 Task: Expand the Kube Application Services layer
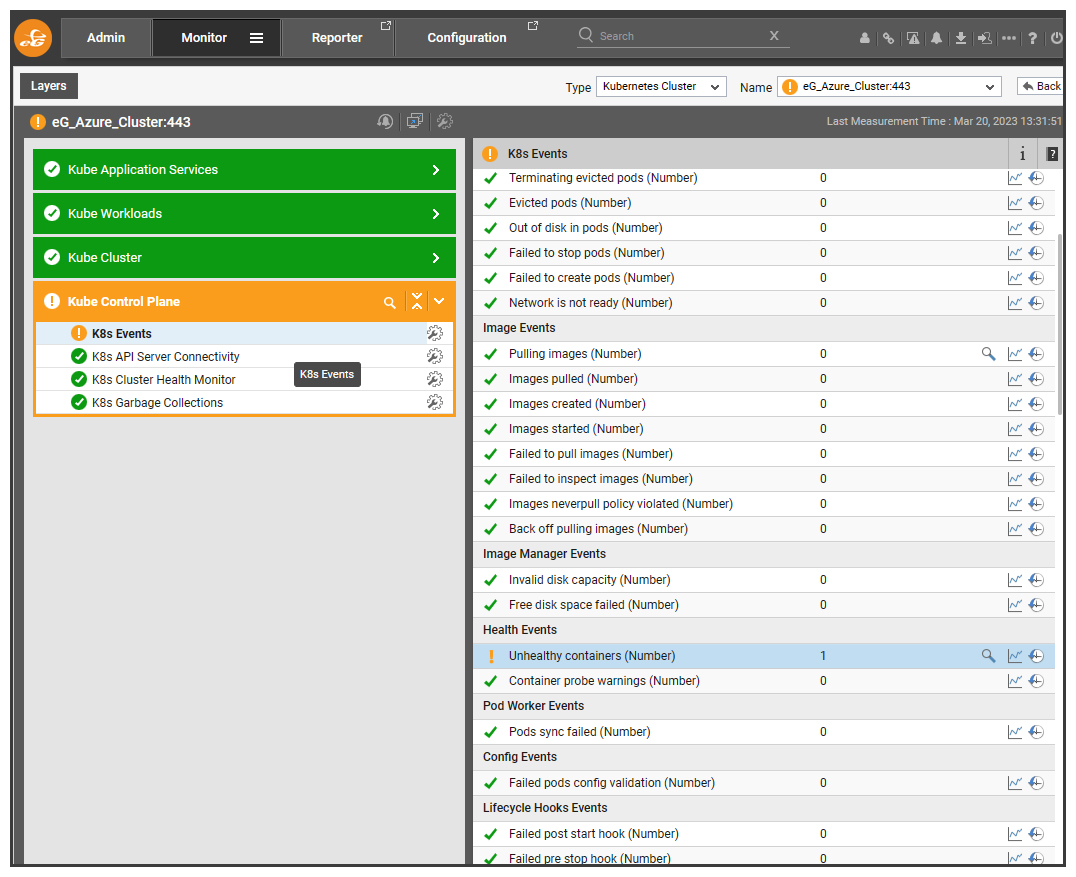[x=244, y=169]
